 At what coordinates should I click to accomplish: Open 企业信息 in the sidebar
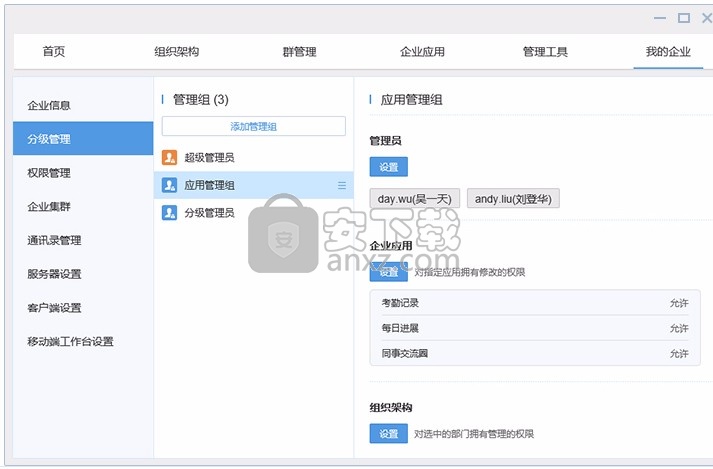tap(83, 106)
